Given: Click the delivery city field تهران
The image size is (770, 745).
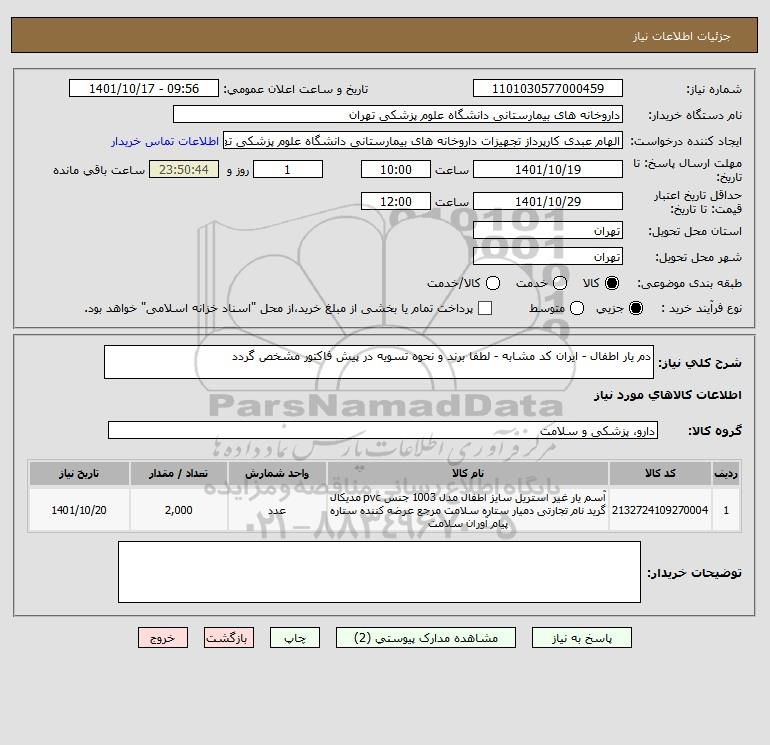Looking at the screenshot, I should tap(548, 256).
